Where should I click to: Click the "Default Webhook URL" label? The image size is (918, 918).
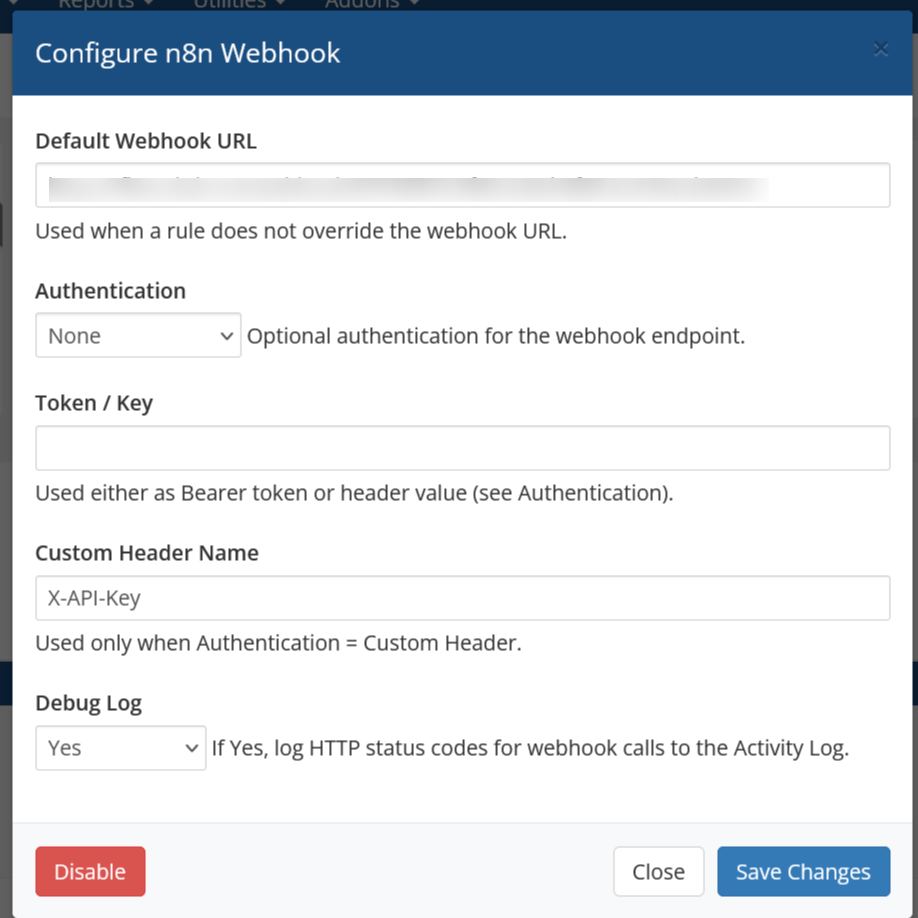coord(146,141)
